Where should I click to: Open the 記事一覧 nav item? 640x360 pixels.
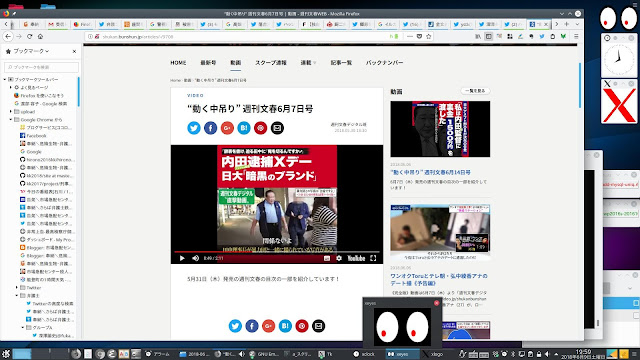[341, 62]
